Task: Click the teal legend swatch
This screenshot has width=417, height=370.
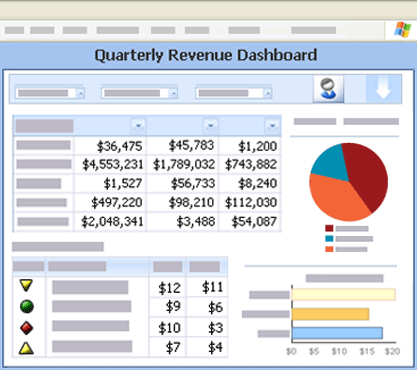Action: [329, 239]
